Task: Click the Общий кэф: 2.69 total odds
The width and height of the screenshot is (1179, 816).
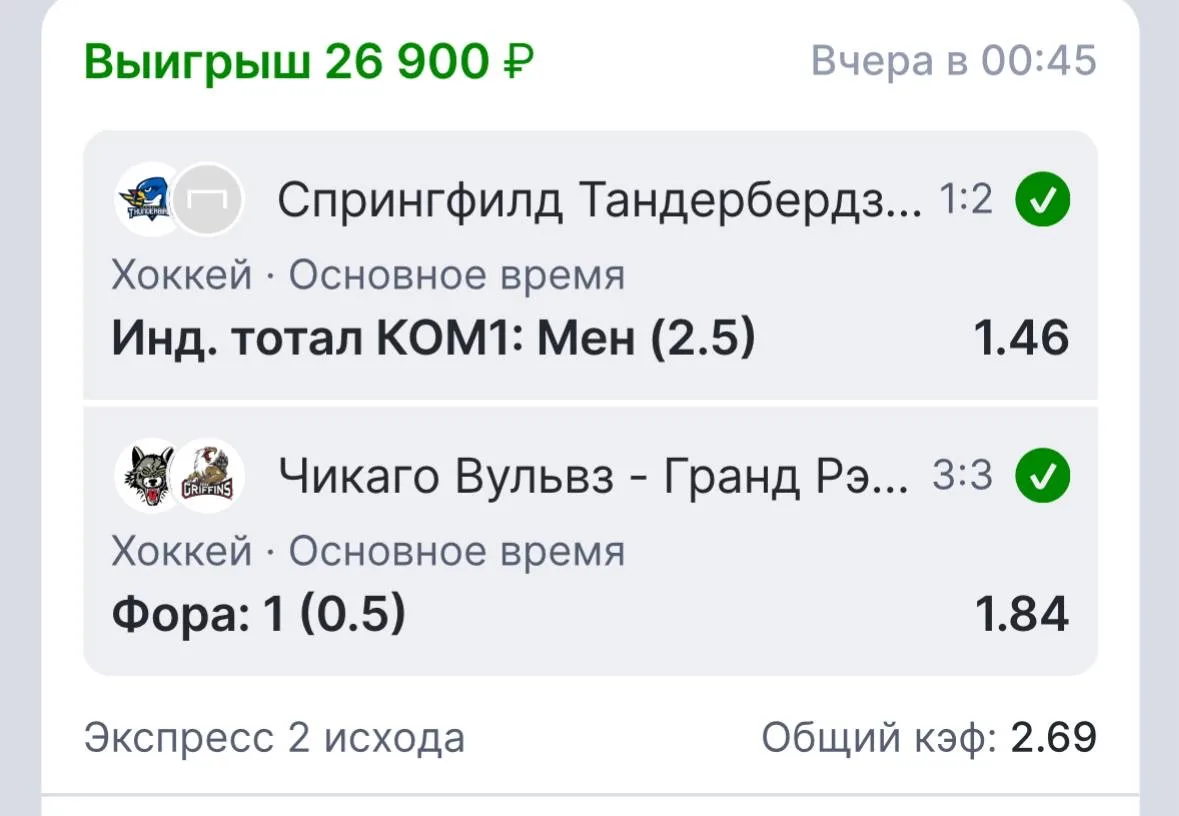Action: (929, 737)
